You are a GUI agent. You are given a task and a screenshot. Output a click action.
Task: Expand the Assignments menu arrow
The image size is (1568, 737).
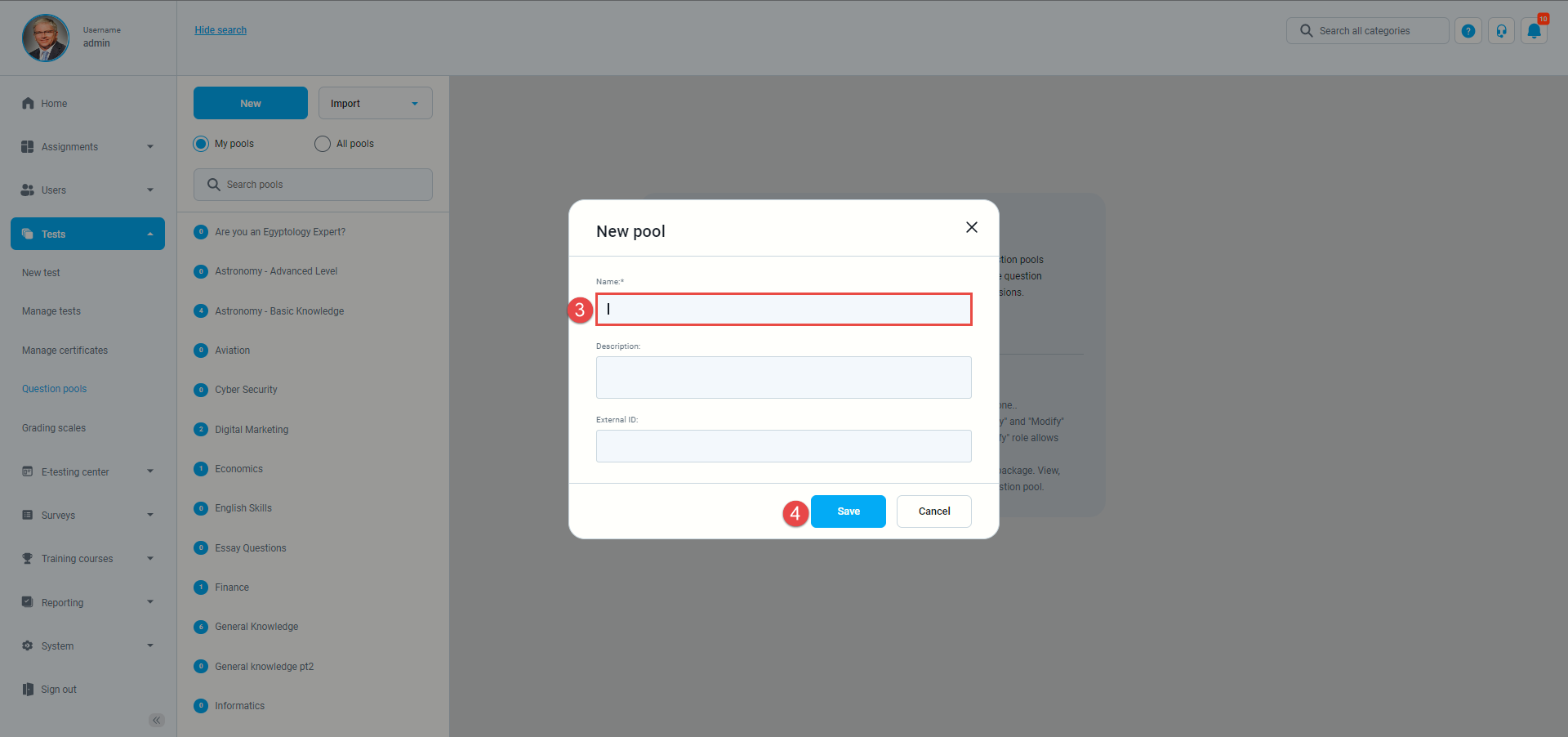(150, 147)
